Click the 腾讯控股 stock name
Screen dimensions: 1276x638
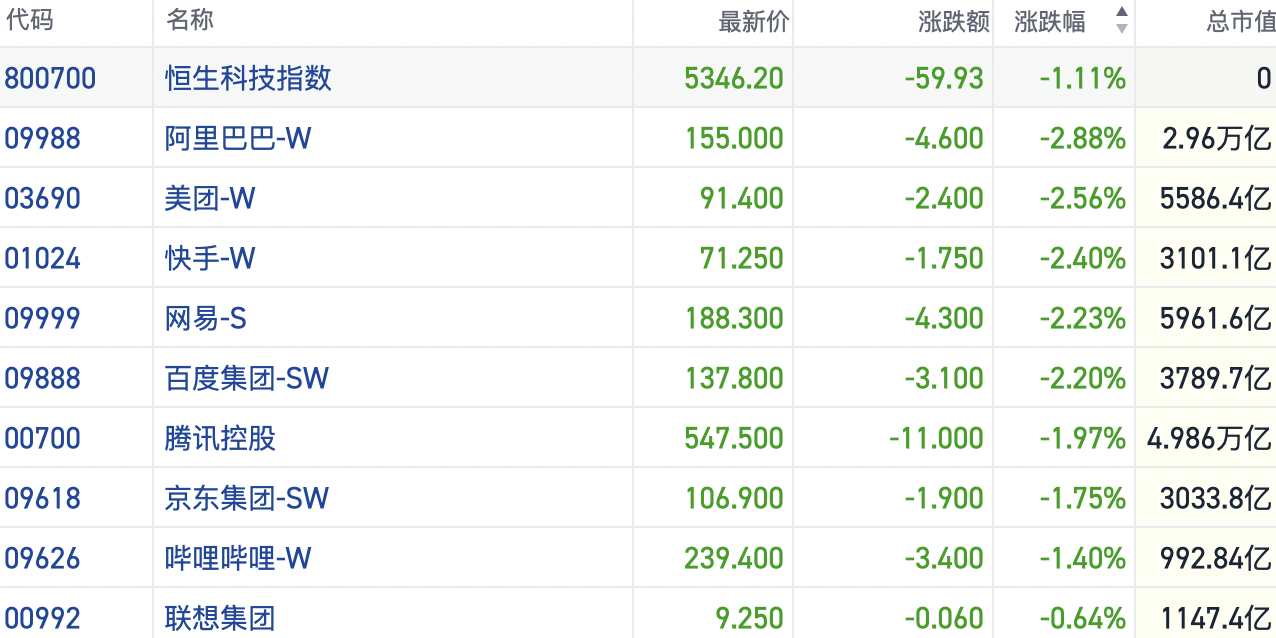point(220,438)
